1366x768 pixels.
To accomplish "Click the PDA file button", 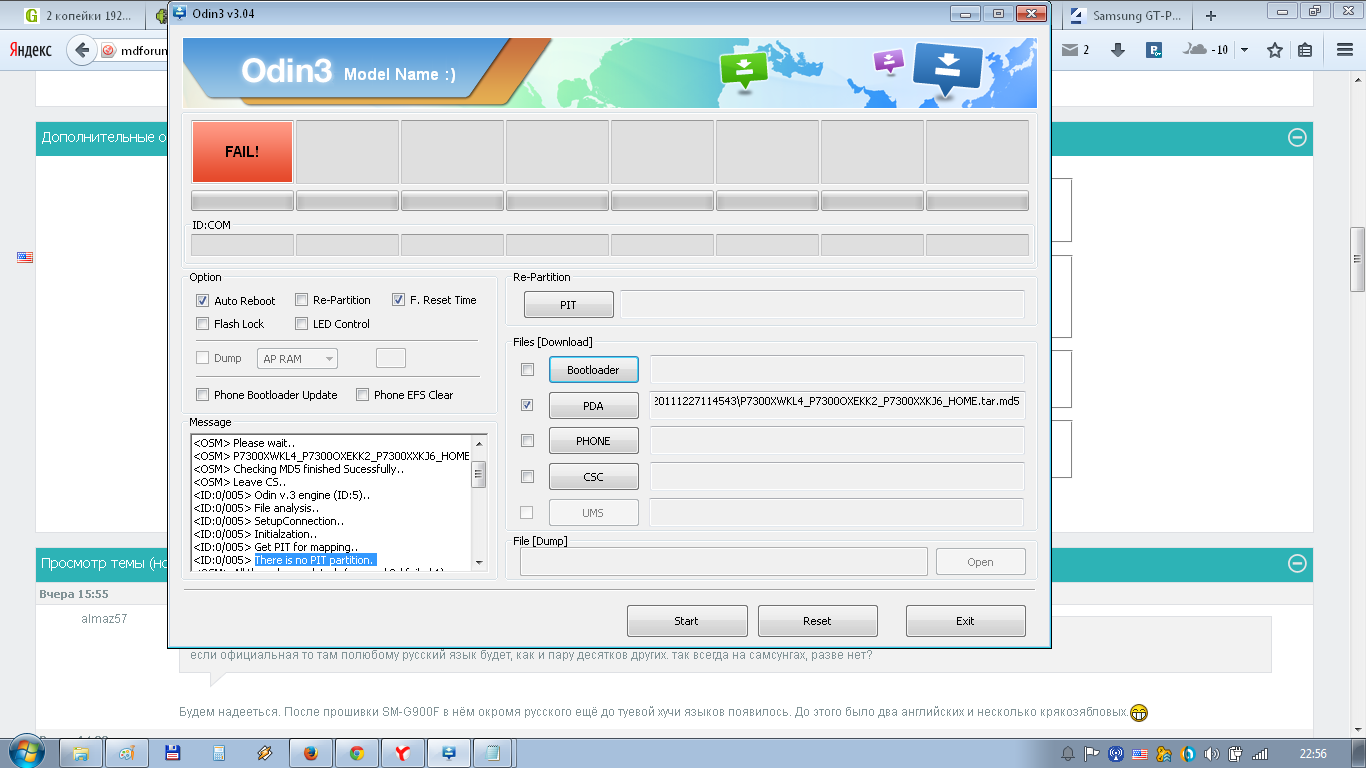I will (x=593, y=406).
